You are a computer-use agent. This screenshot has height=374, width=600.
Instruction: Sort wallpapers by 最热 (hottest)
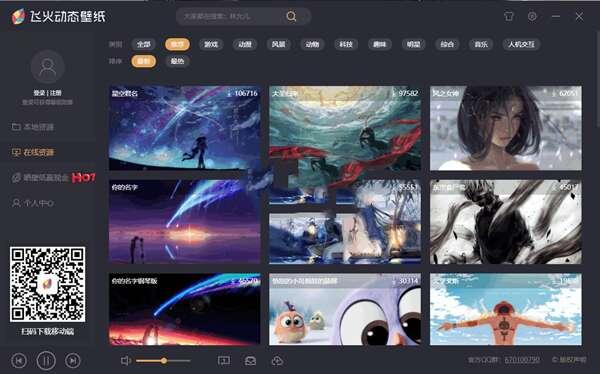(x=177, y=61)
